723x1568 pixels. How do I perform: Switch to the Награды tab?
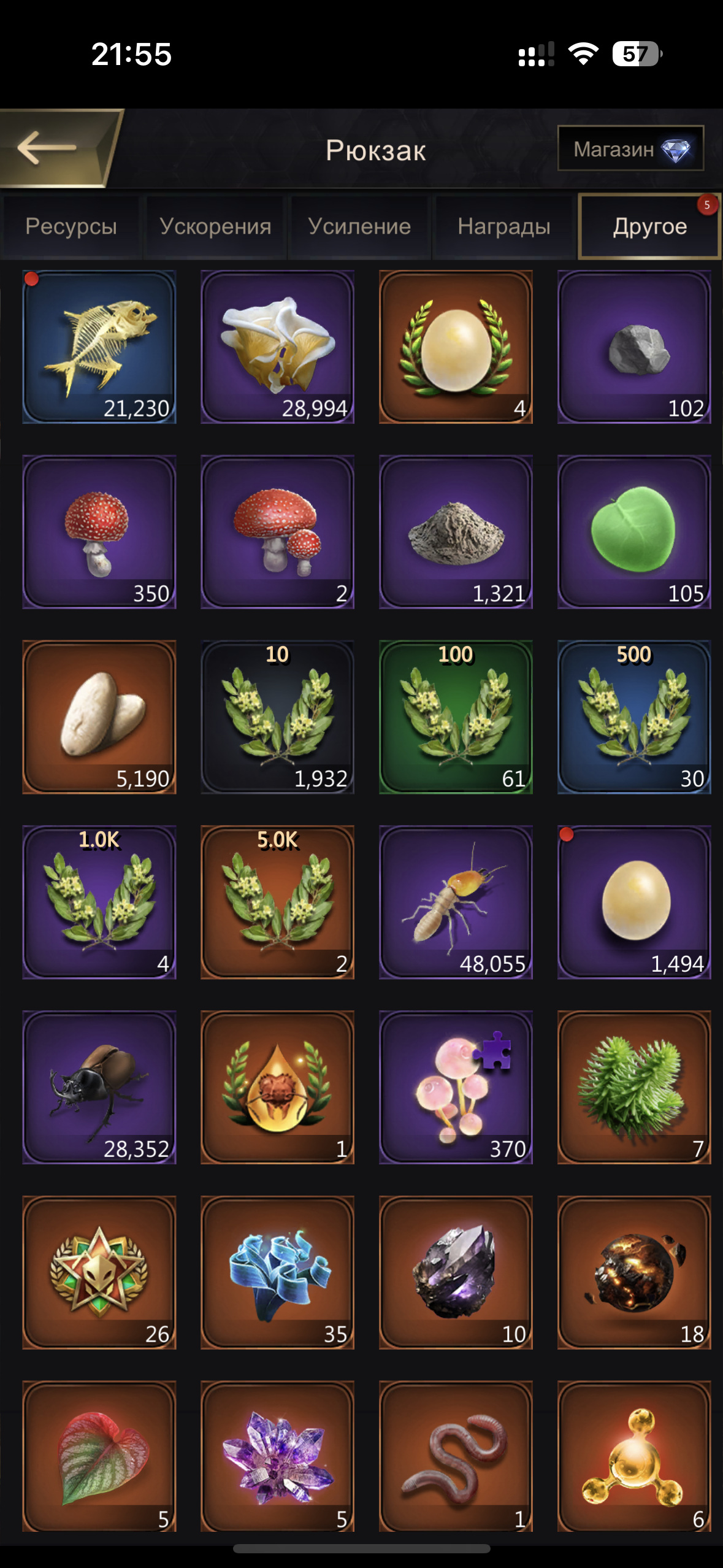click(504, 226)
